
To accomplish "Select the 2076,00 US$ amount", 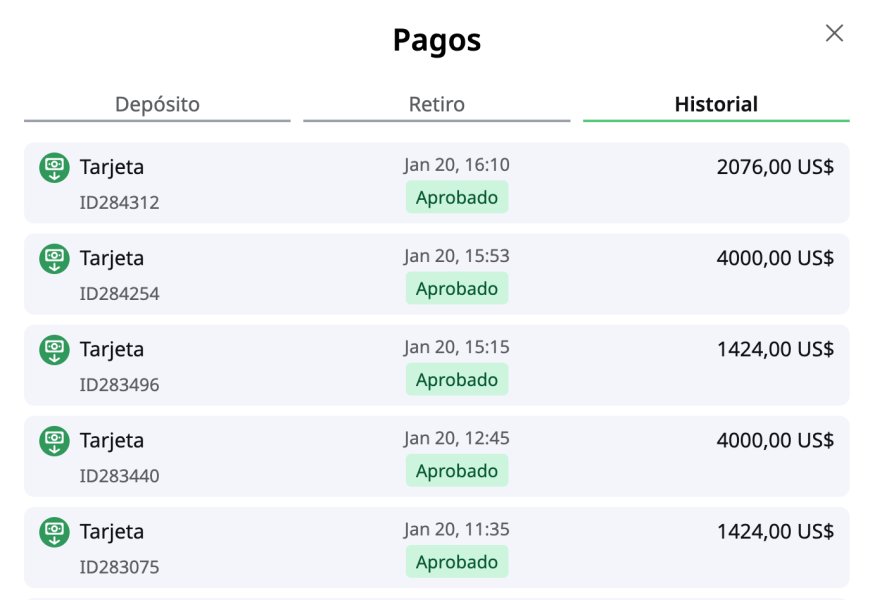I will tap(775, 167).
